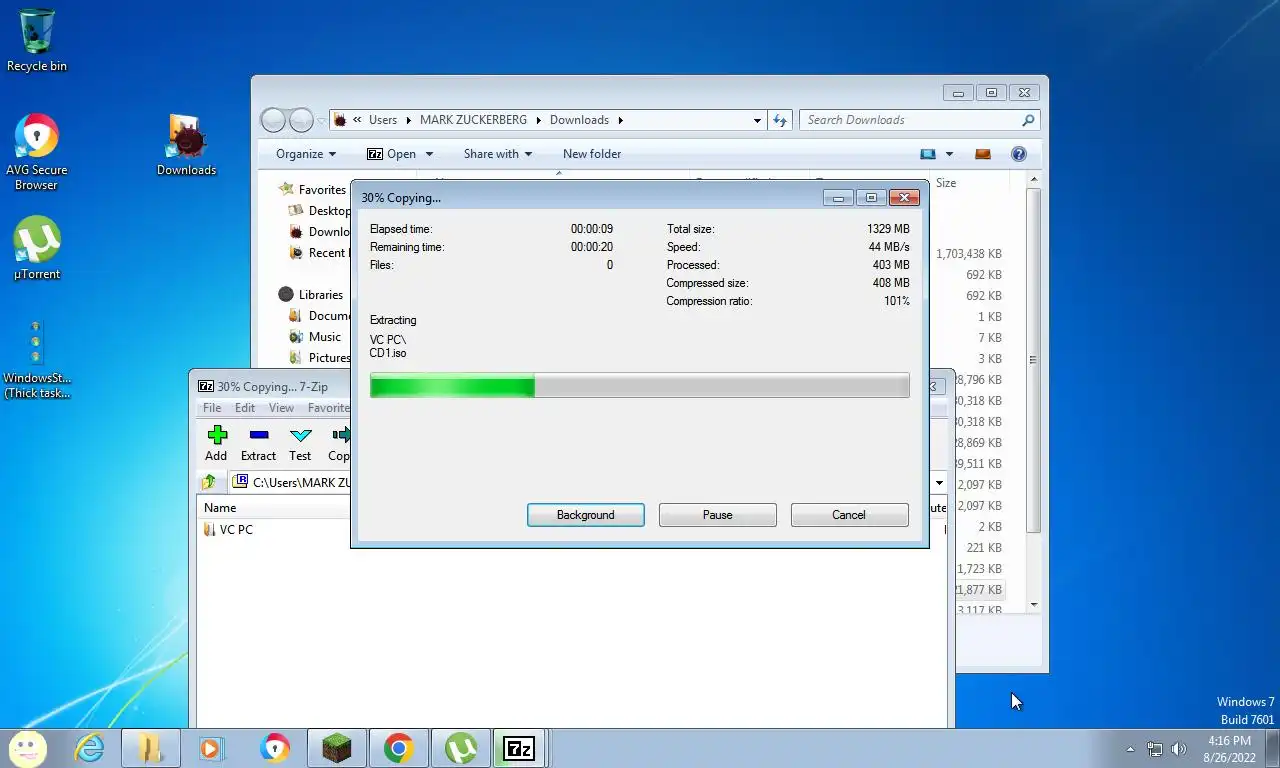This screenshot has height=768, width=1280.
Task: Open Minecraft from the taskbar
Action: coord(336,748)
